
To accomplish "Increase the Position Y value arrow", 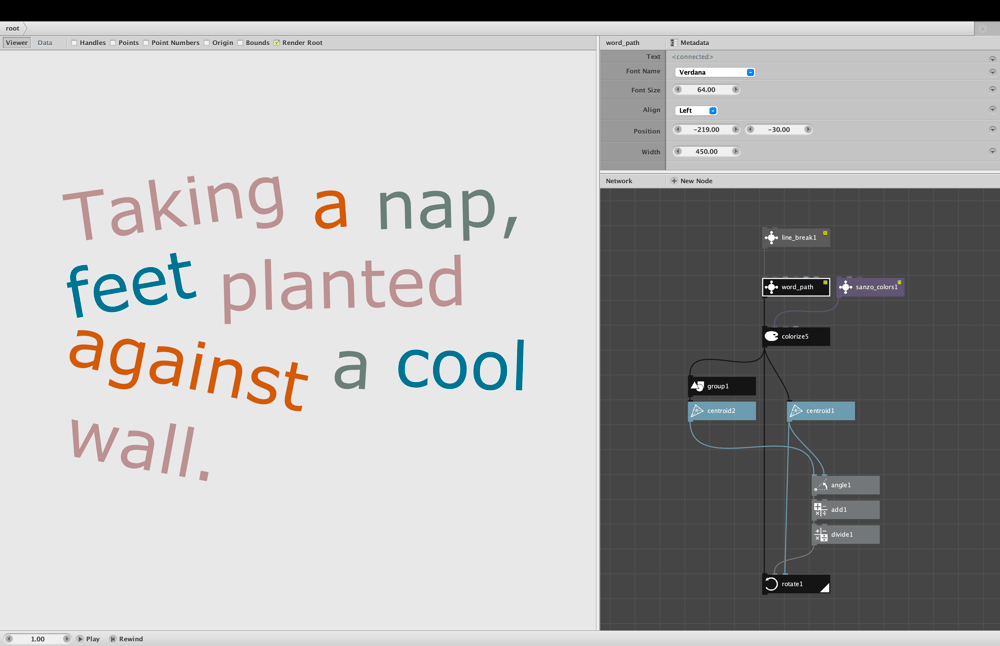I will coord(808,129).
